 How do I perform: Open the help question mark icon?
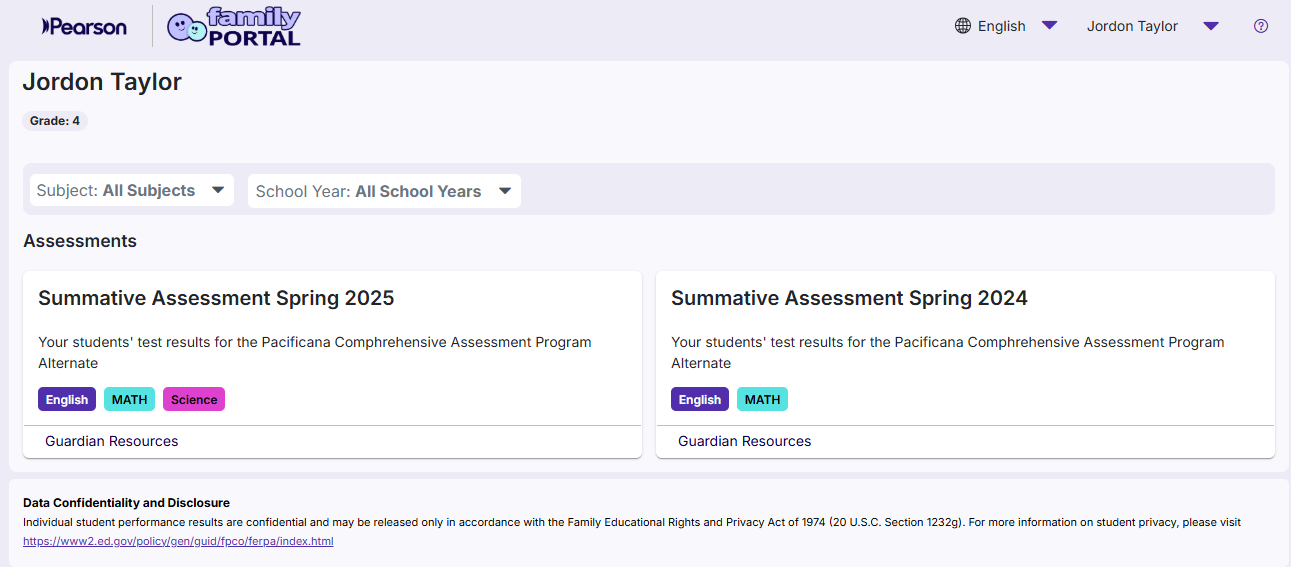pos(1260,26)
